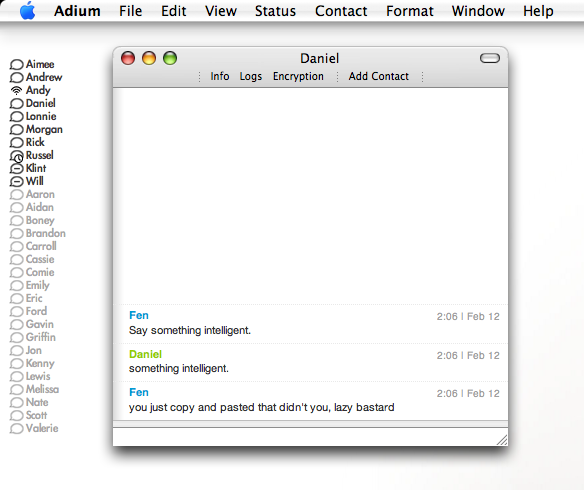Viewport: 584px width, 490px height.
Task: Click the message input field
Action: 310,436
